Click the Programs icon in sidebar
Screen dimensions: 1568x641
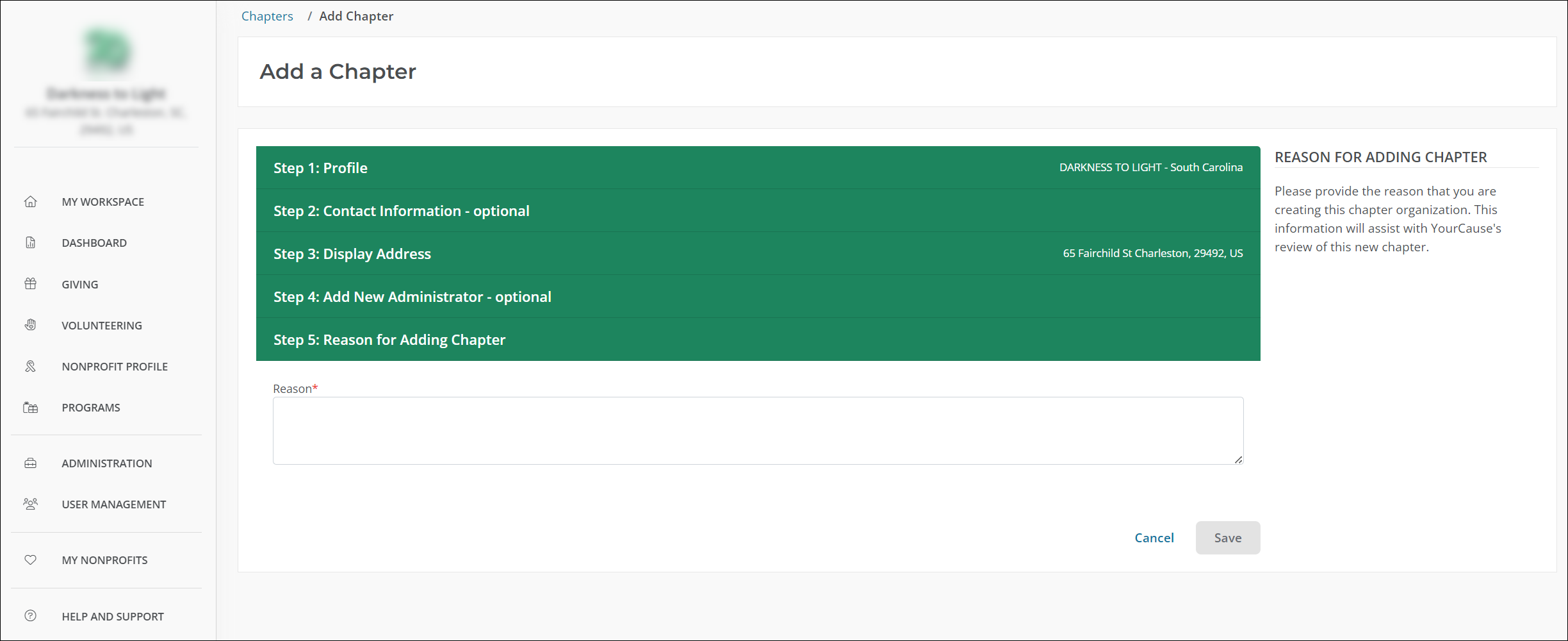tap(30, 408)
